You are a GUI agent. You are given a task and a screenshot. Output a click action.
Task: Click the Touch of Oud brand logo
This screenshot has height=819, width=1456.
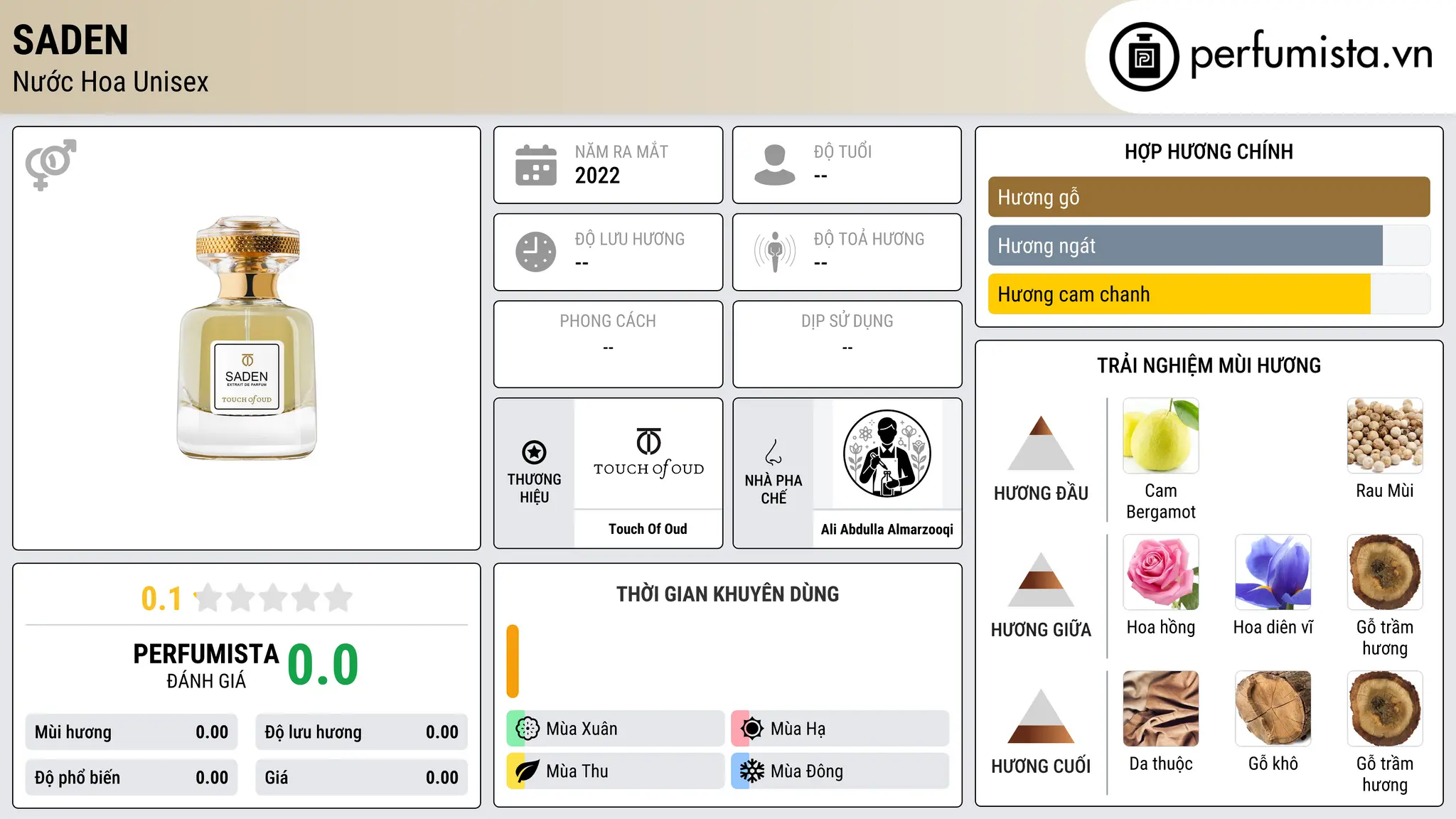[x=648, y=453]
